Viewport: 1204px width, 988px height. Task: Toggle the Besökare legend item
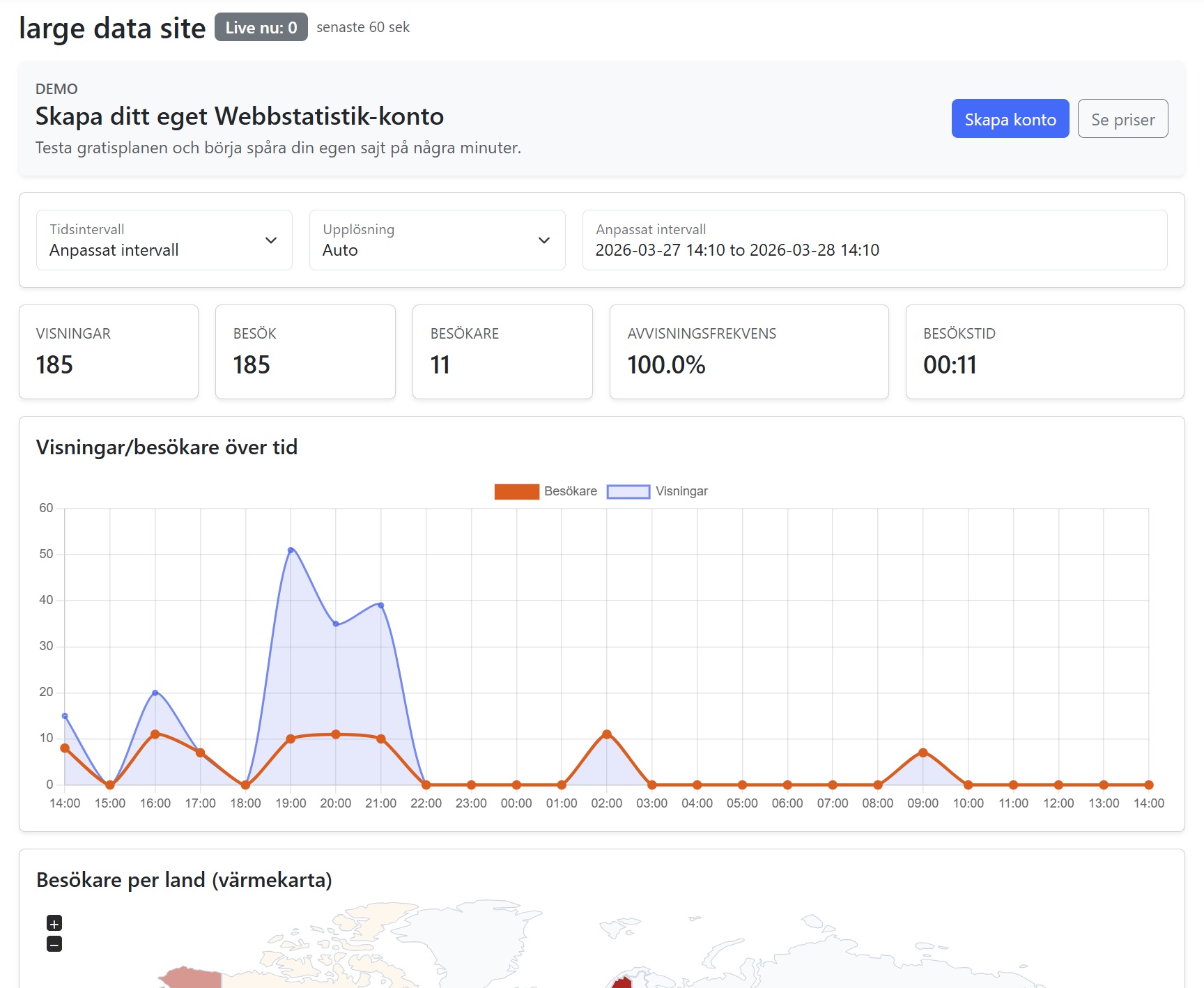[x=546, y=491]
